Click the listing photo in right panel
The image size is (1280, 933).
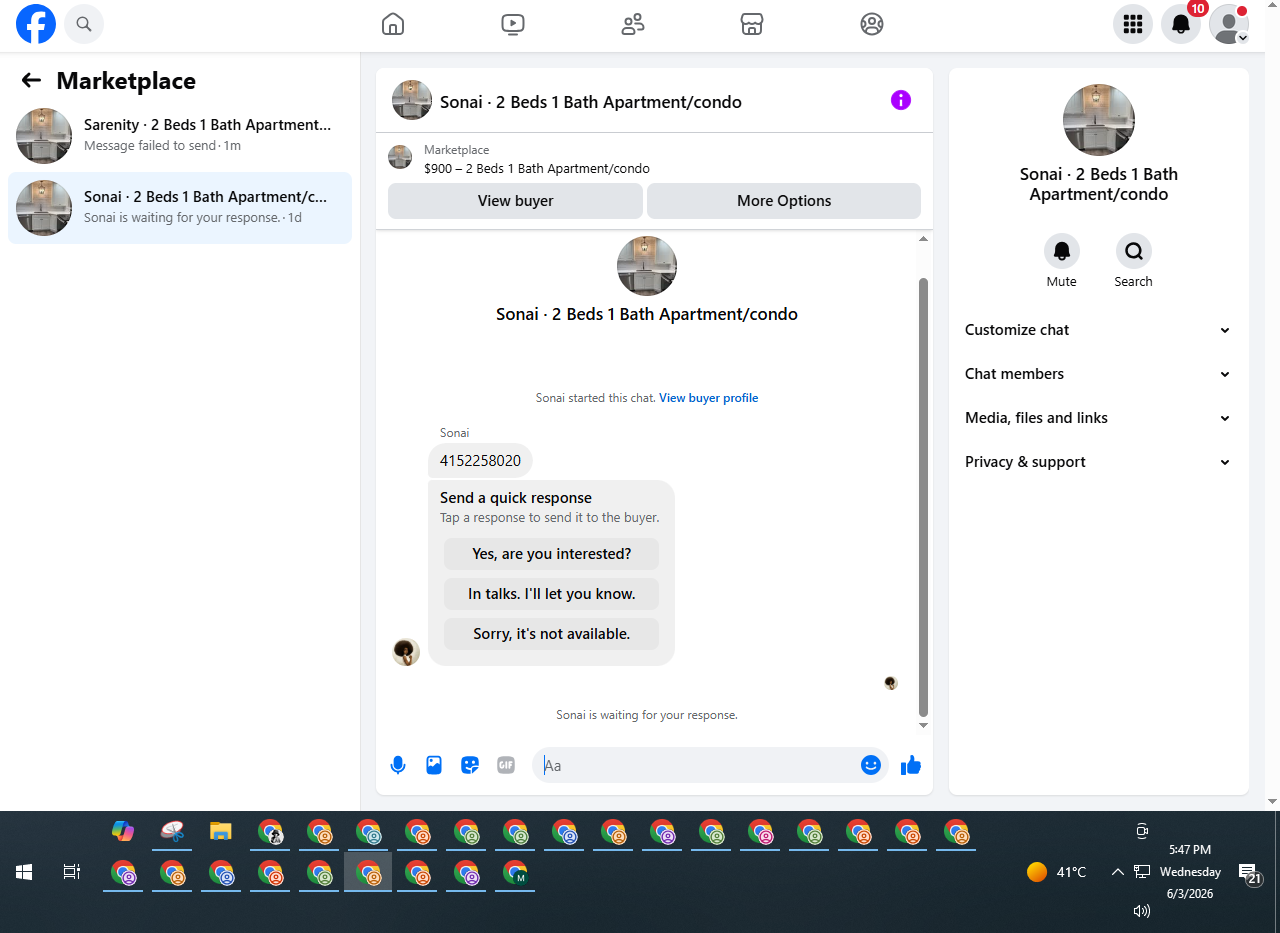coord(1099,120)
